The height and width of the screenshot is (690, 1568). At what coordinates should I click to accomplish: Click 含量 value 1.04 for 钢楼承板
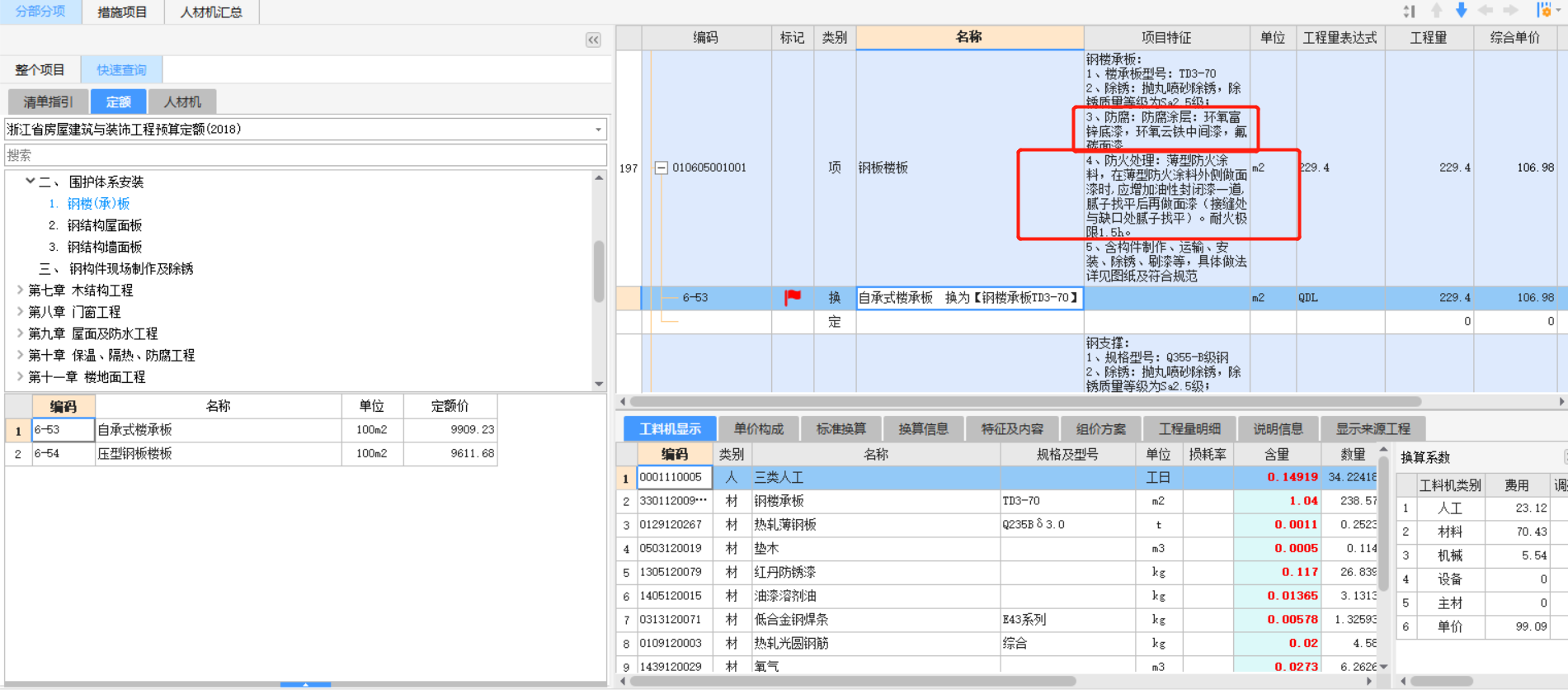point(1277,501)
